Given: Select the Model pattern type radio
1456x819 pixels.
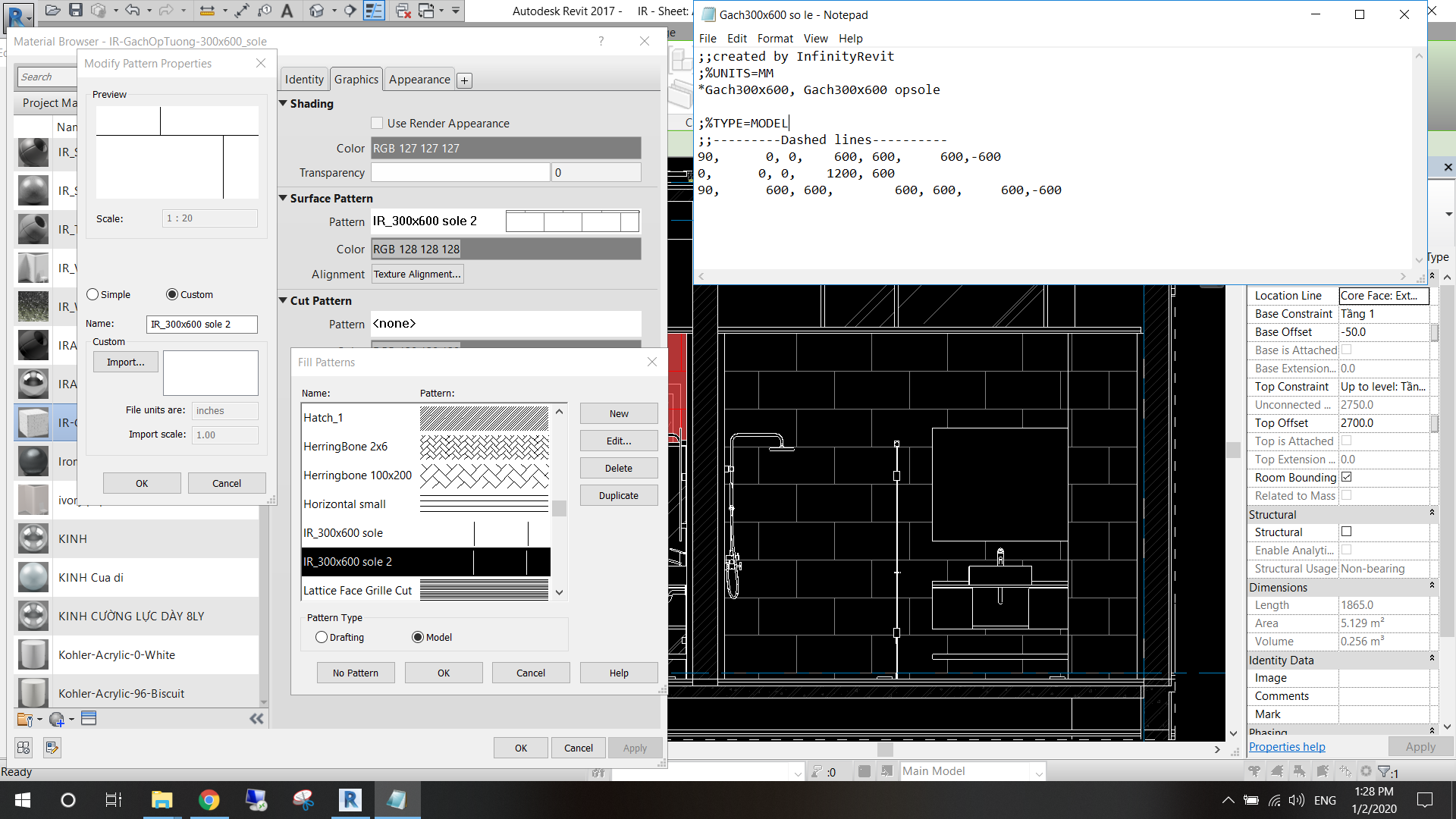Looking at the screenshot, I should pyautogui.click(x=418, y=637).
